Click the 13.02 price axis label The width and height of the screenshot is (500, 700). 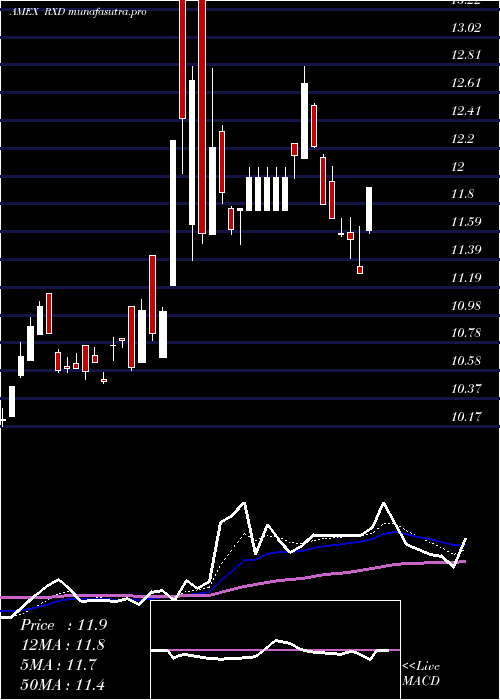[x=466, y=28]
